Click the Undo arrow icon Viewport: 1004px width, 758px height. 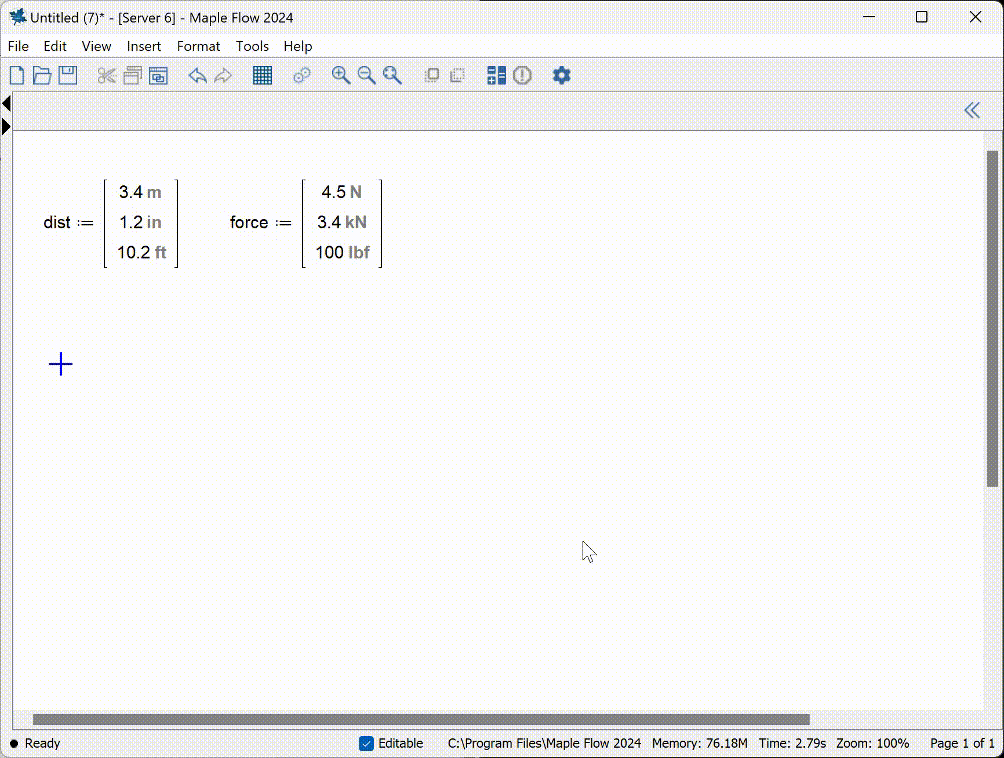click(x=197, y=76)
